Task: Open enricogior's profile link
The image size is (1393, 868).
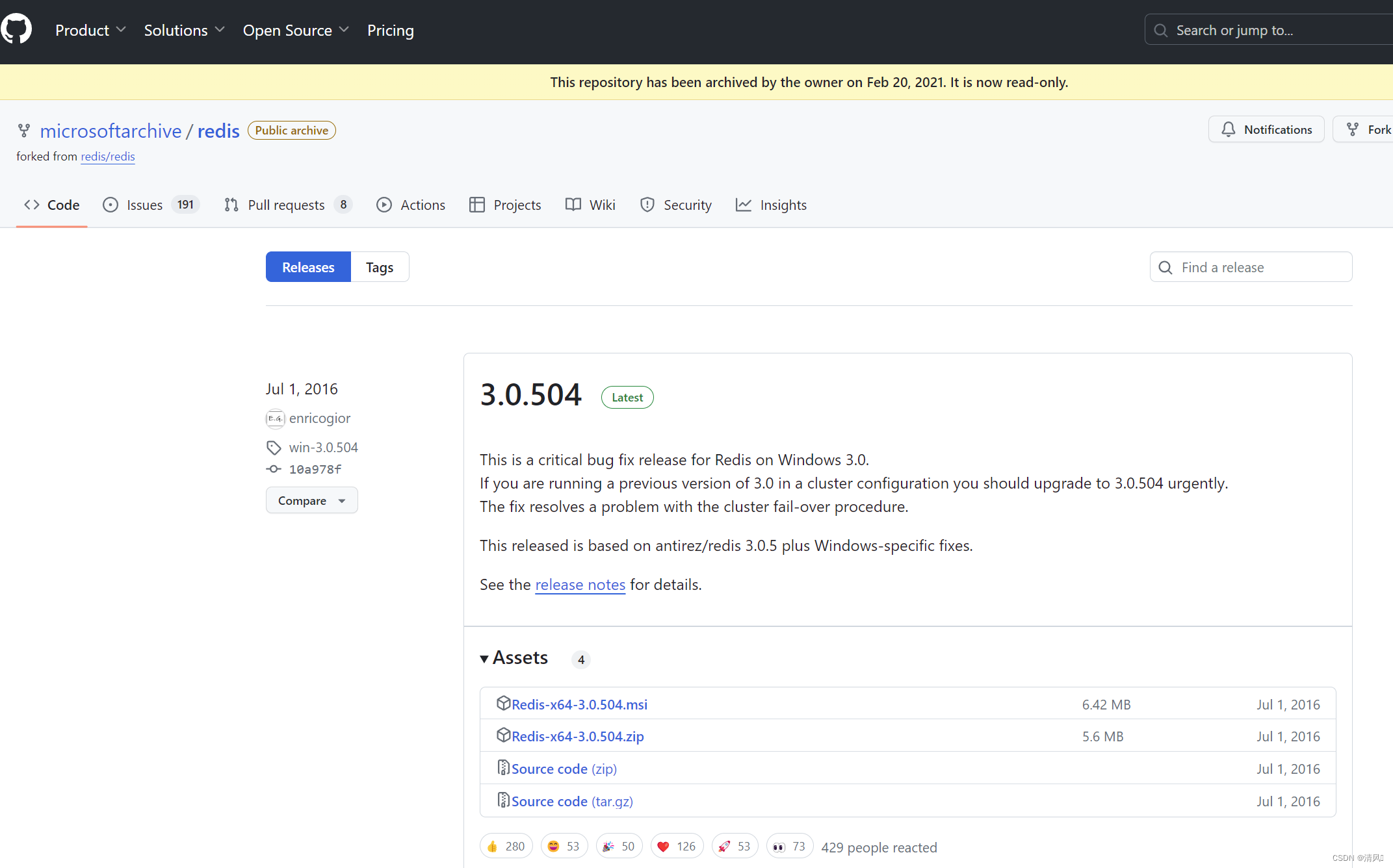Action: (x=320, y=418)
